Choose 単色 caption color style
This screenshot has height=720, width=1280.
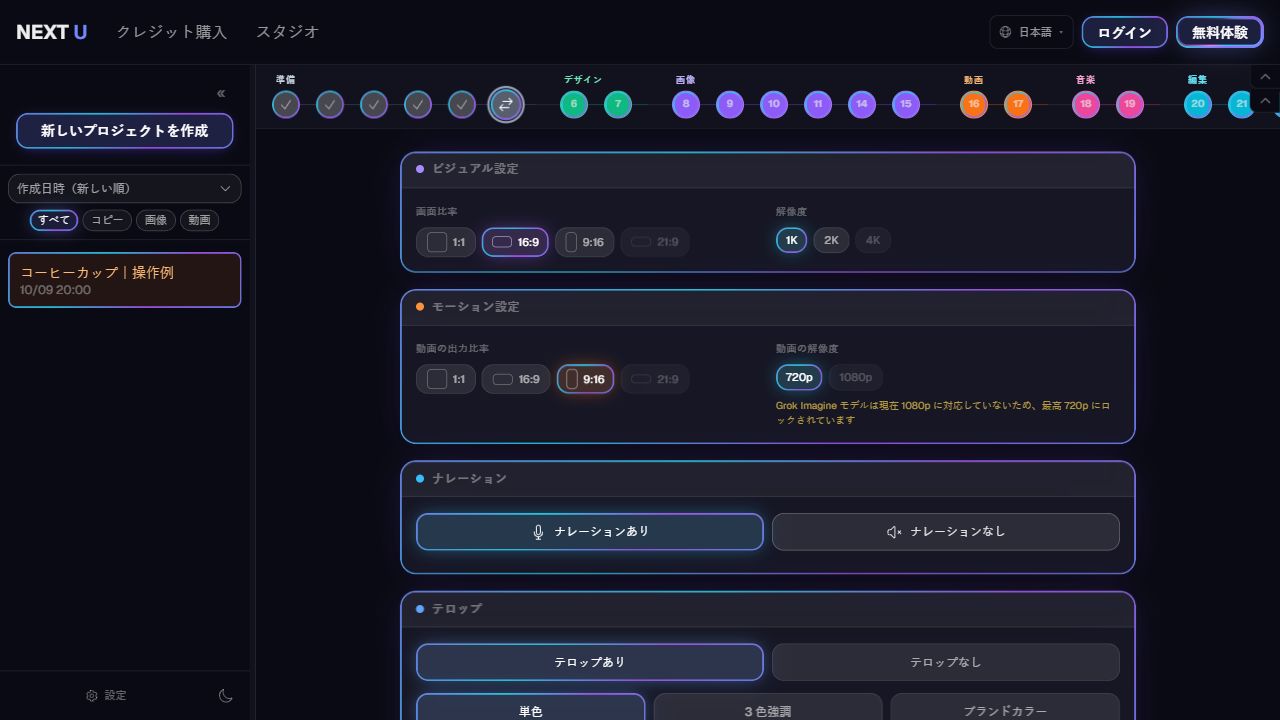click(x=531, y=707)
